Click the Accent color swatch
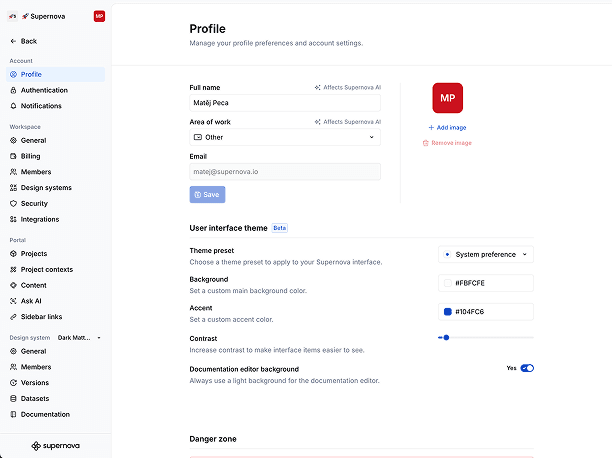 coord(447,312)
